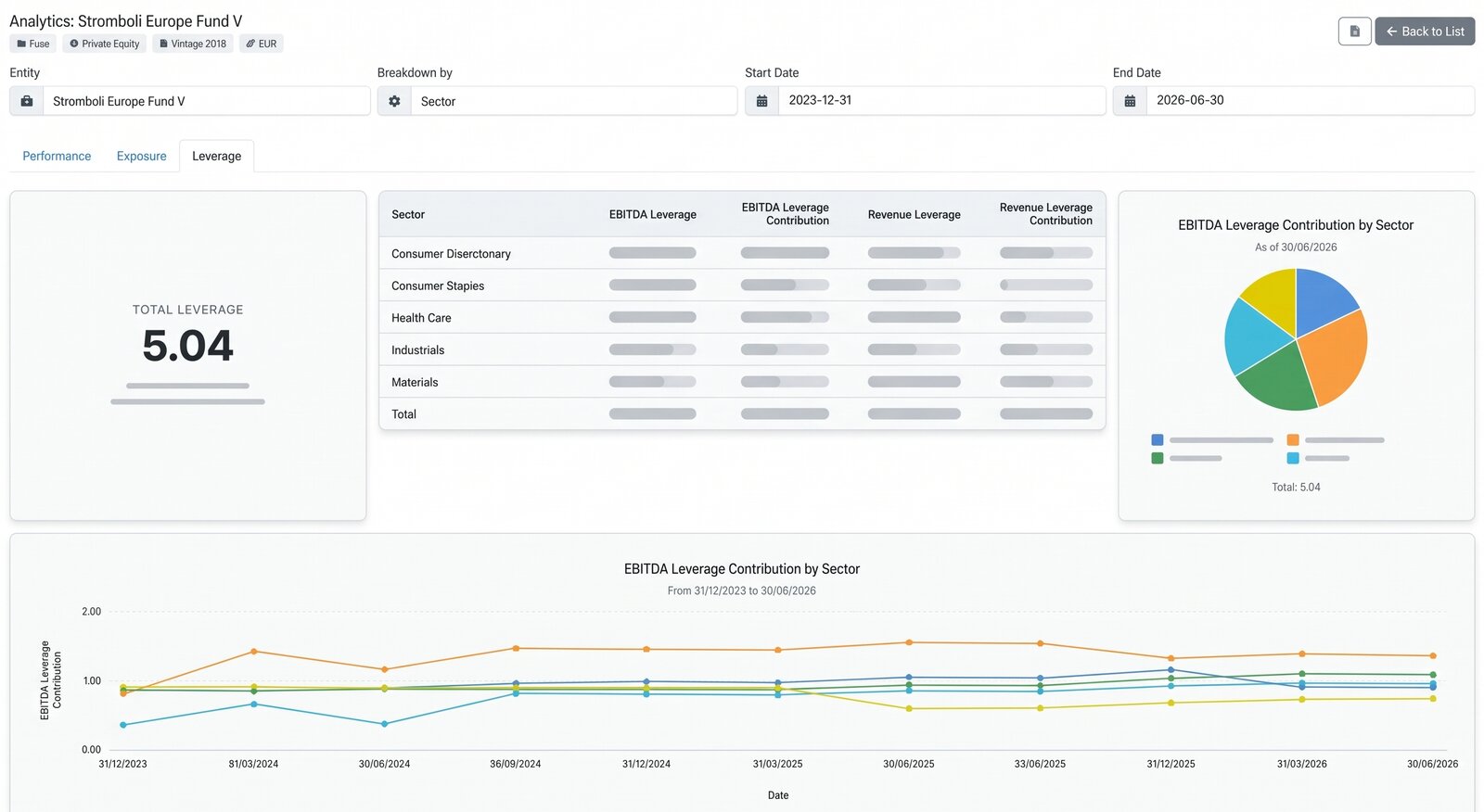The width and height of the screenshot is (1484, 812).
Task: Click the briefcase icon beside Entity field
Action: point(27,101)
